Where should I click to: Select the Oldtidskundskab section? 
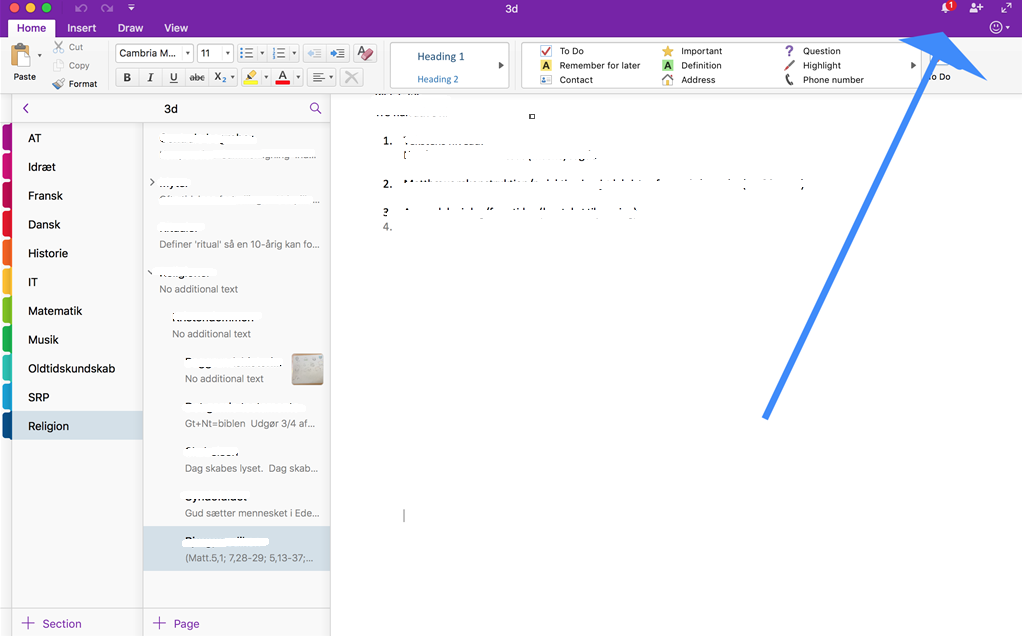(x=78, y=368)
